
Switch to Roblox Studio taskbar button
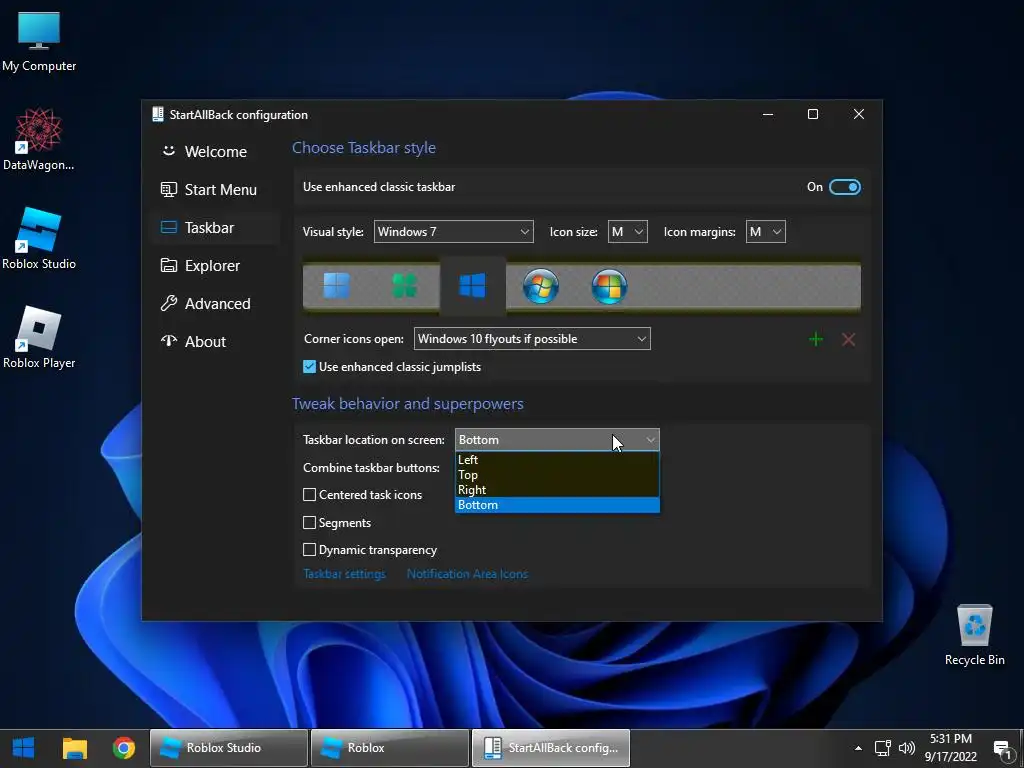229,748
